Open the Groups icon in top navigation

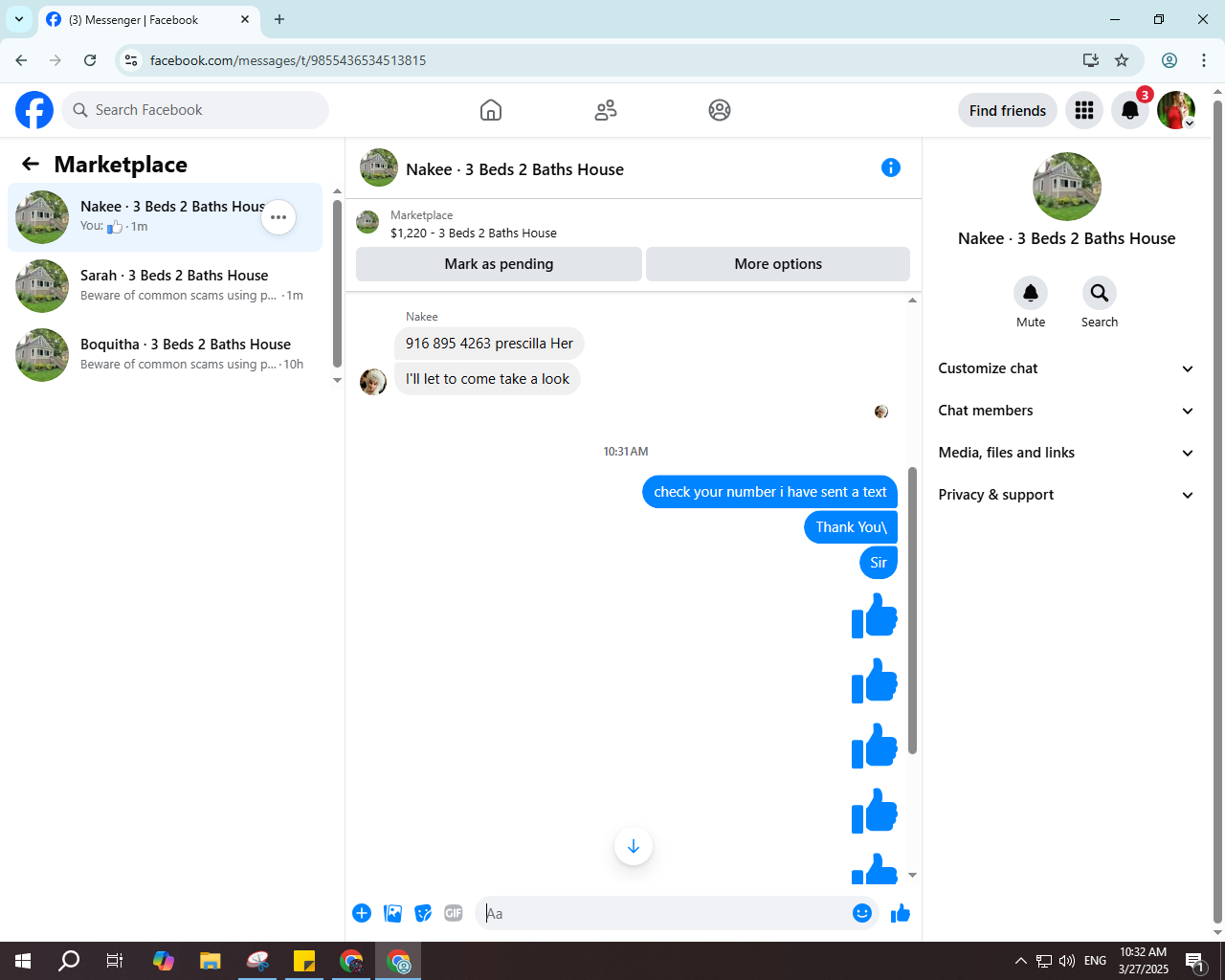[x=720, y=110]
